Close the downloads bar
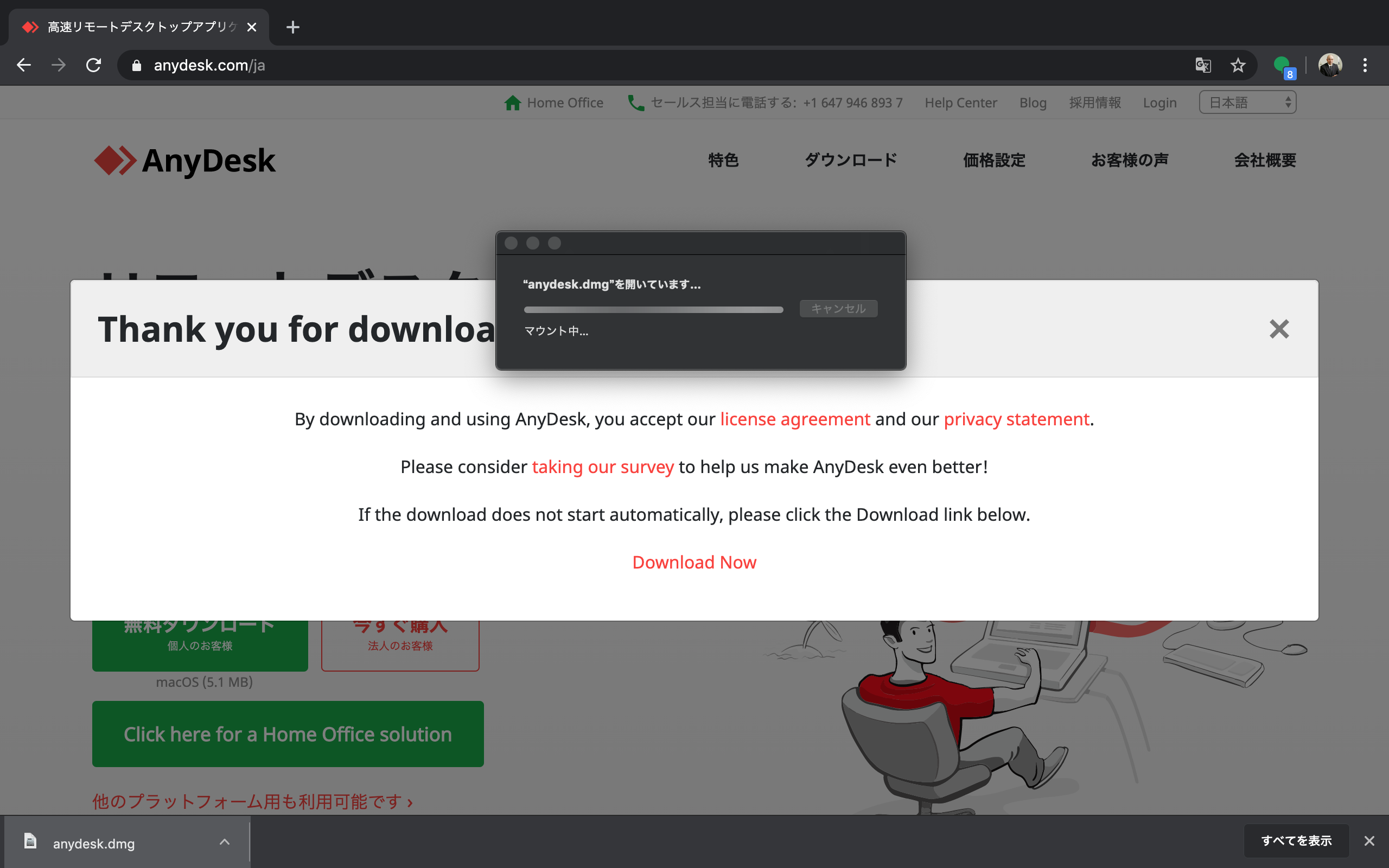Screen dimensions: 1389x868 pyautogui.click(x=1369, y=841)
